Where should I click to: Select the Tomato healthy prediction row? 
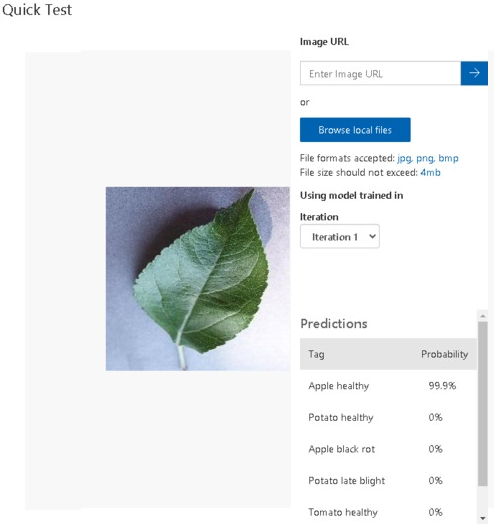coord(388,512)
